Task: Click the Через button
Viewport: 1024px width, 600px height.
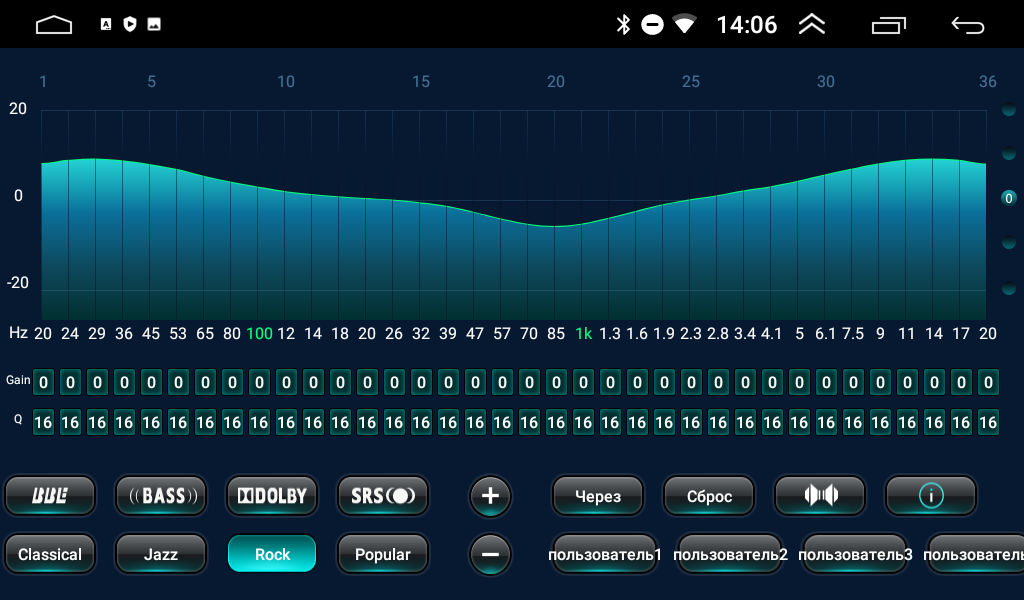Action: 598,495
